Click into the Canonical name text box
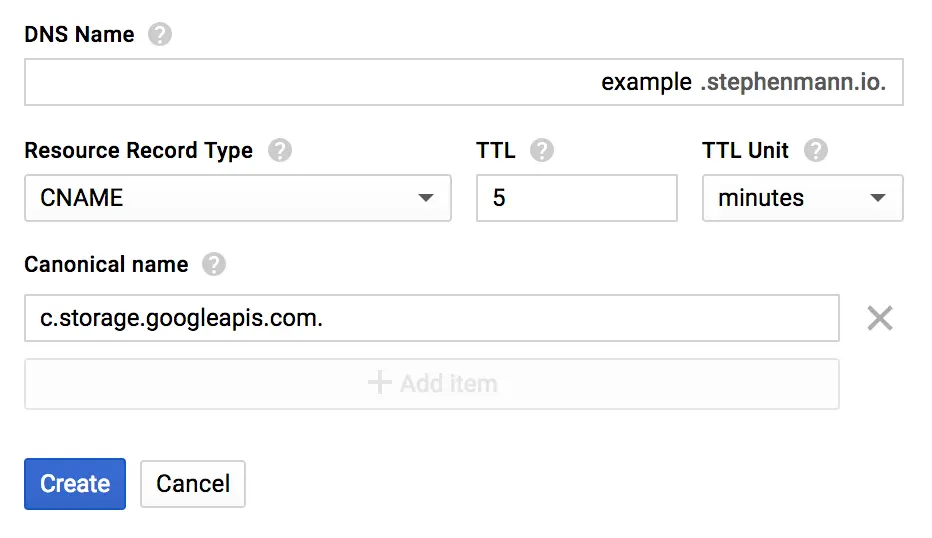The height and width of the screenshot is (538, 932). (x=431, y=318)
